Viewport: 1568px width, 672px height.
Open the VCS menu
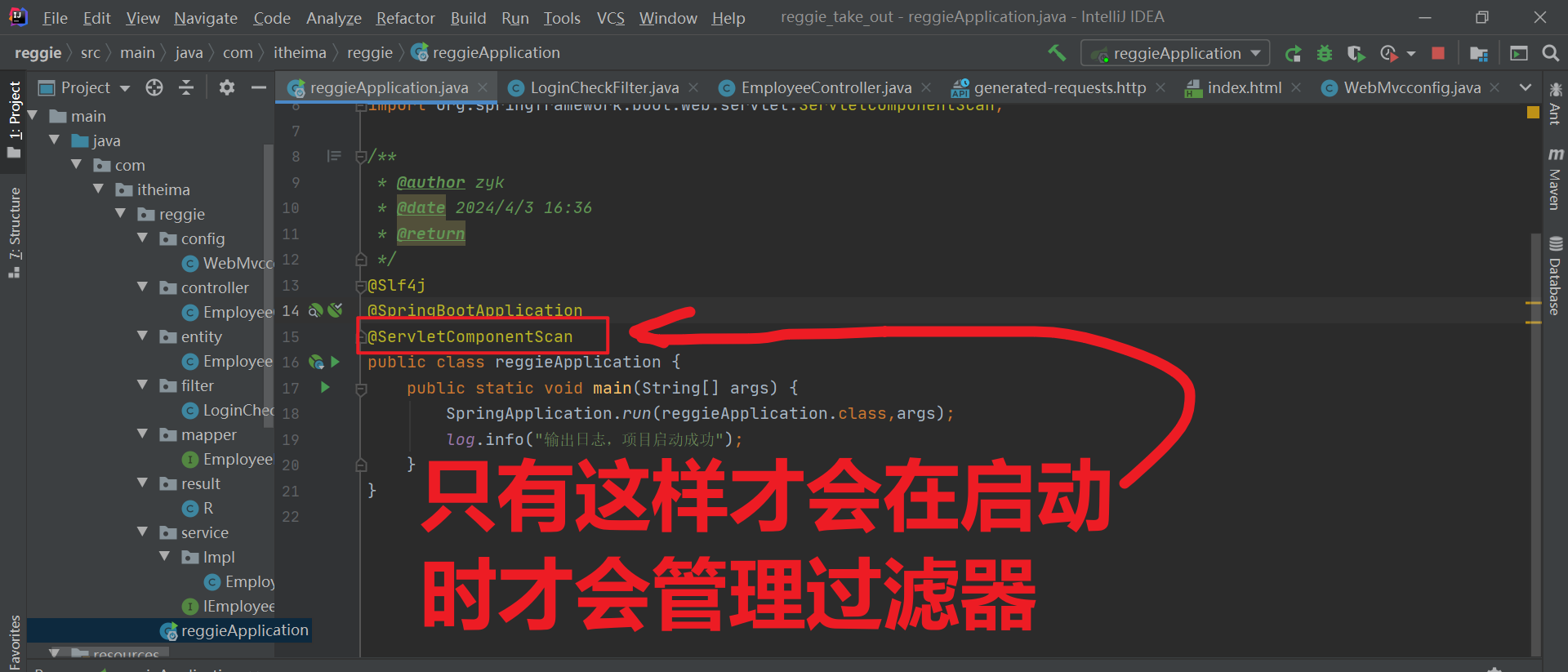(610, 18)
